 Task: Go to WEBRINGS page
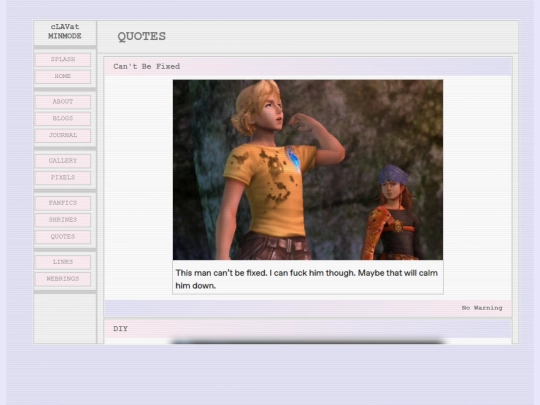pyautogui.click(x=63, y=279)
